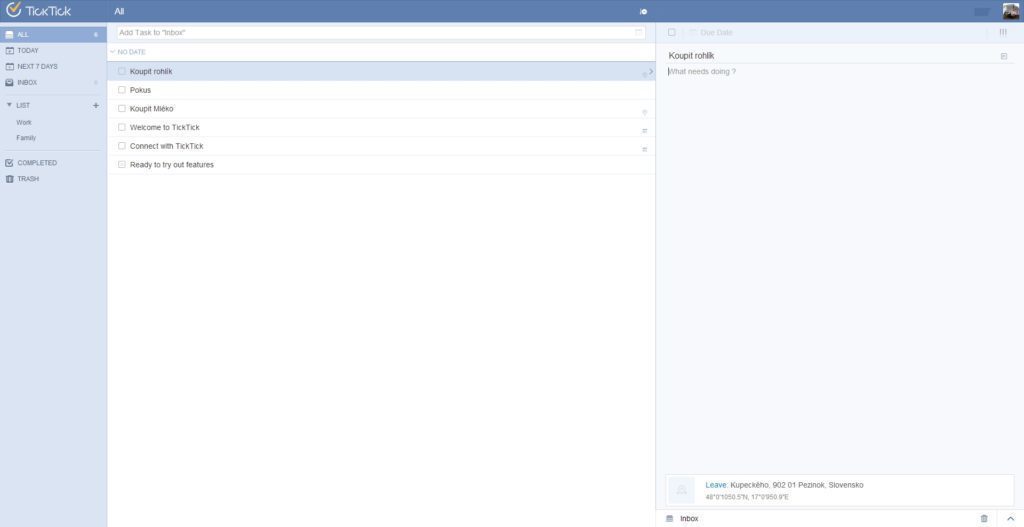Click calendar icon in Add Task field
The height and width of the screenshot is (527, 1024).
(x=639, y=33)
